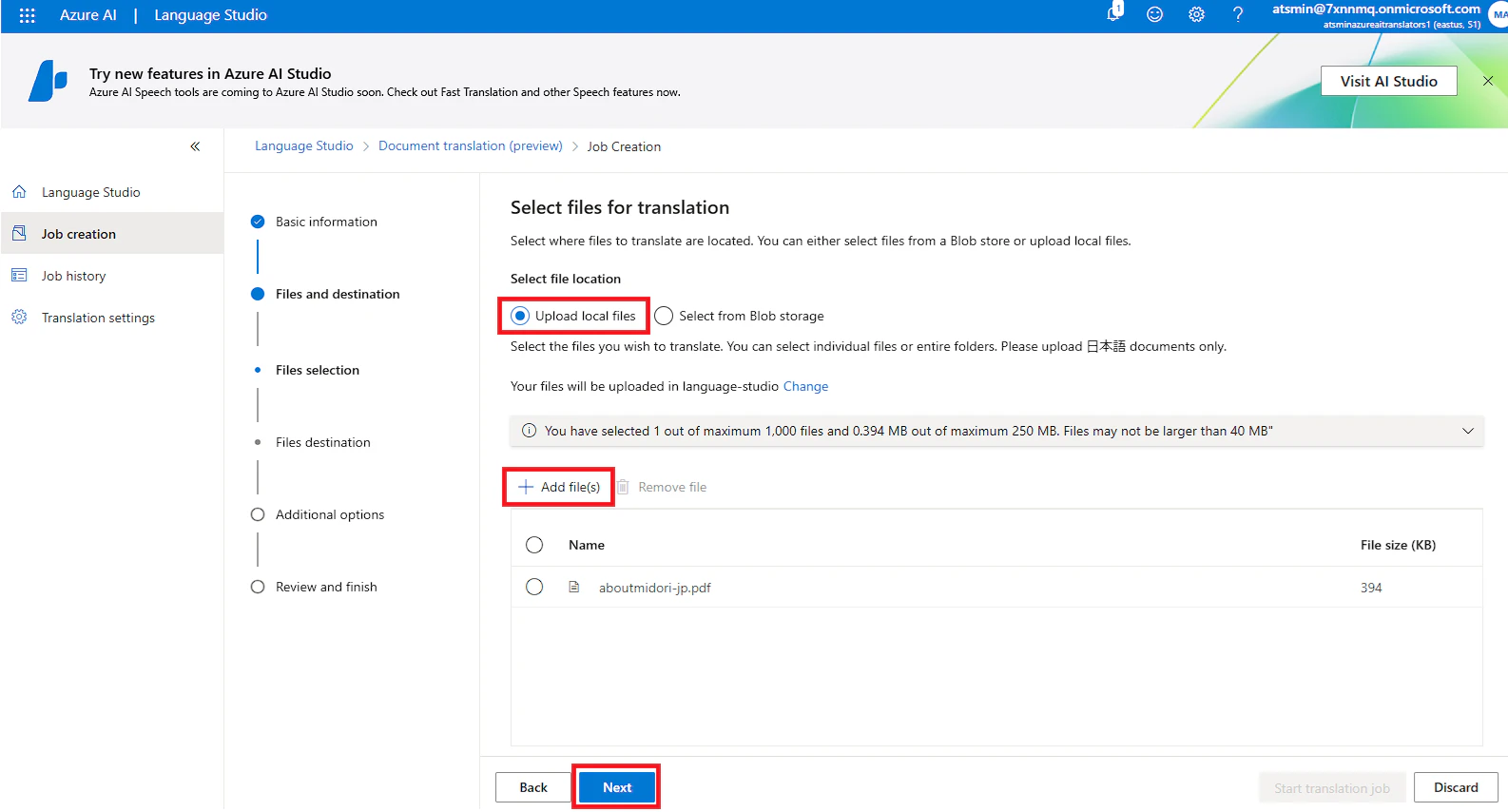1508x812 pixels.
Task: Click the PDF document icon for aboutmidori-jp.pdf
Action: pos(574,588)
